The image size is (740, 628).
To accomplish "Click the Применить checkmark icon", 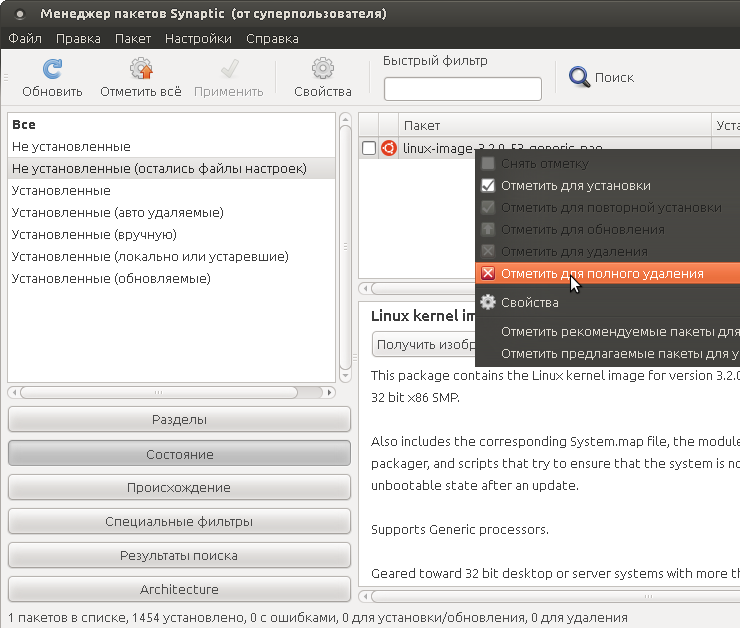I will click(x=228, y=69).
